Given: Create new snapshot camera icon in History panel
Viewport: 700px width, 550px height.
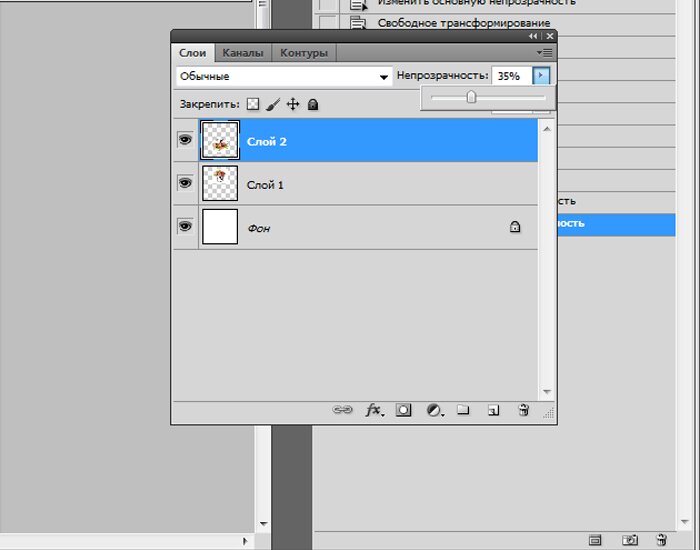Looking at the screenshot, I should click(x=629, y=540).
